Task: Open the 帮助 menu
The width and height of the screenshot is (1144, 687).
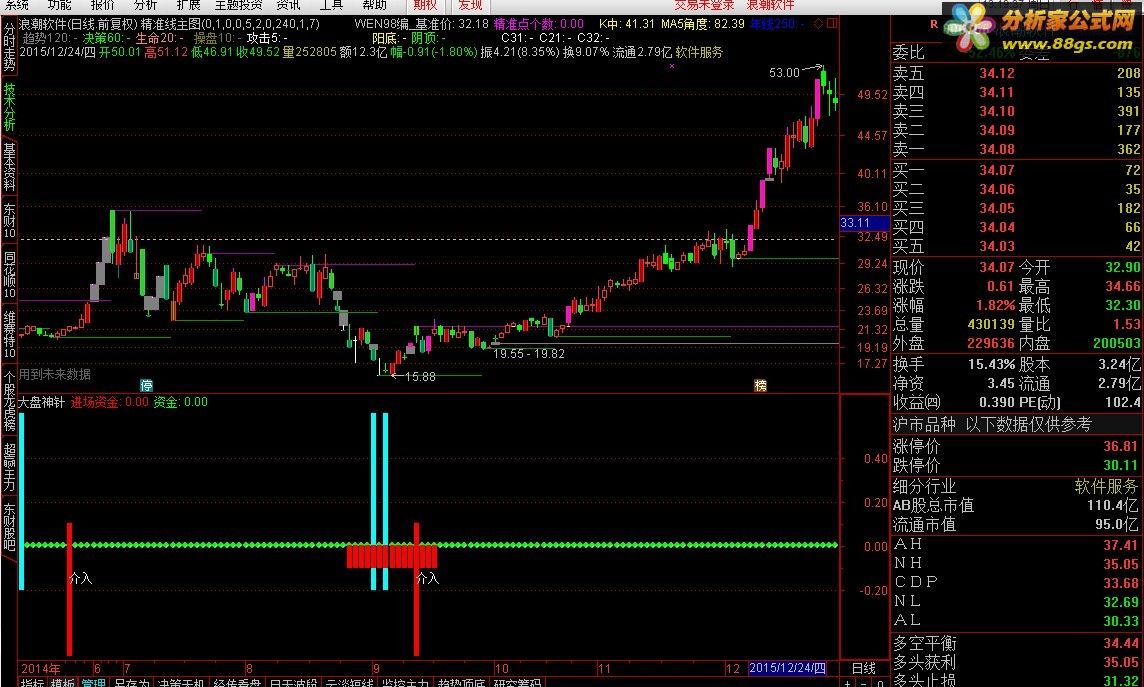Action: (x=374, y=5)
